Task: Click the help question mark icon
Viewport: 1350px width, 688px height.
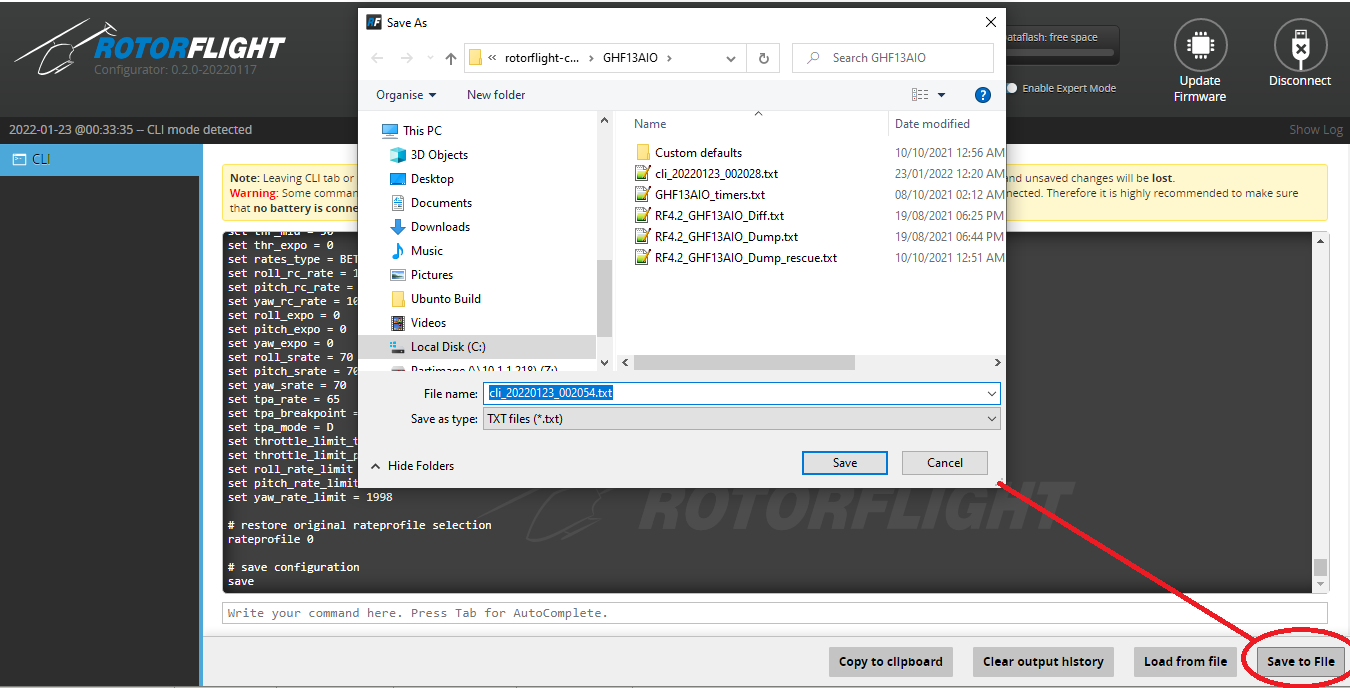Action: click(x=982, y=95)
